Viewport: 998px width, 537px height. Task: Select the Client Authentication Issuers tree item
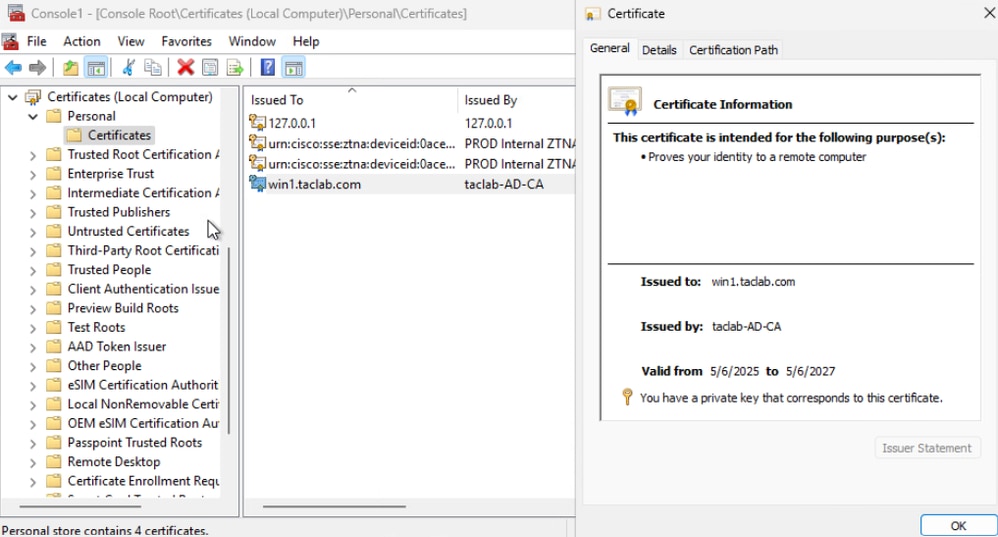143,289
